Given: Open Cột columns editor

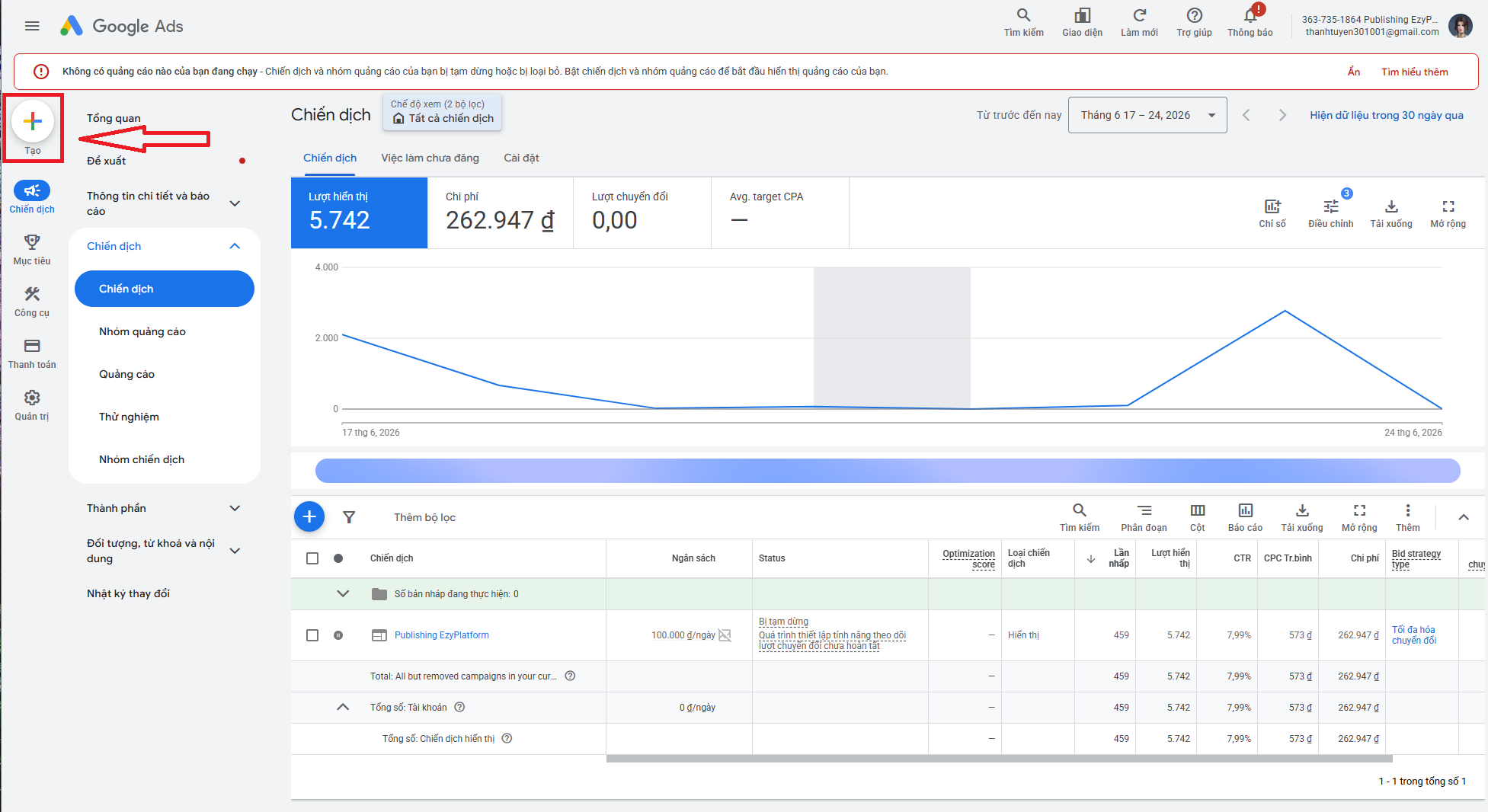Looking at the screenshot, I should pyautogui.click(x=1198, y=517).
